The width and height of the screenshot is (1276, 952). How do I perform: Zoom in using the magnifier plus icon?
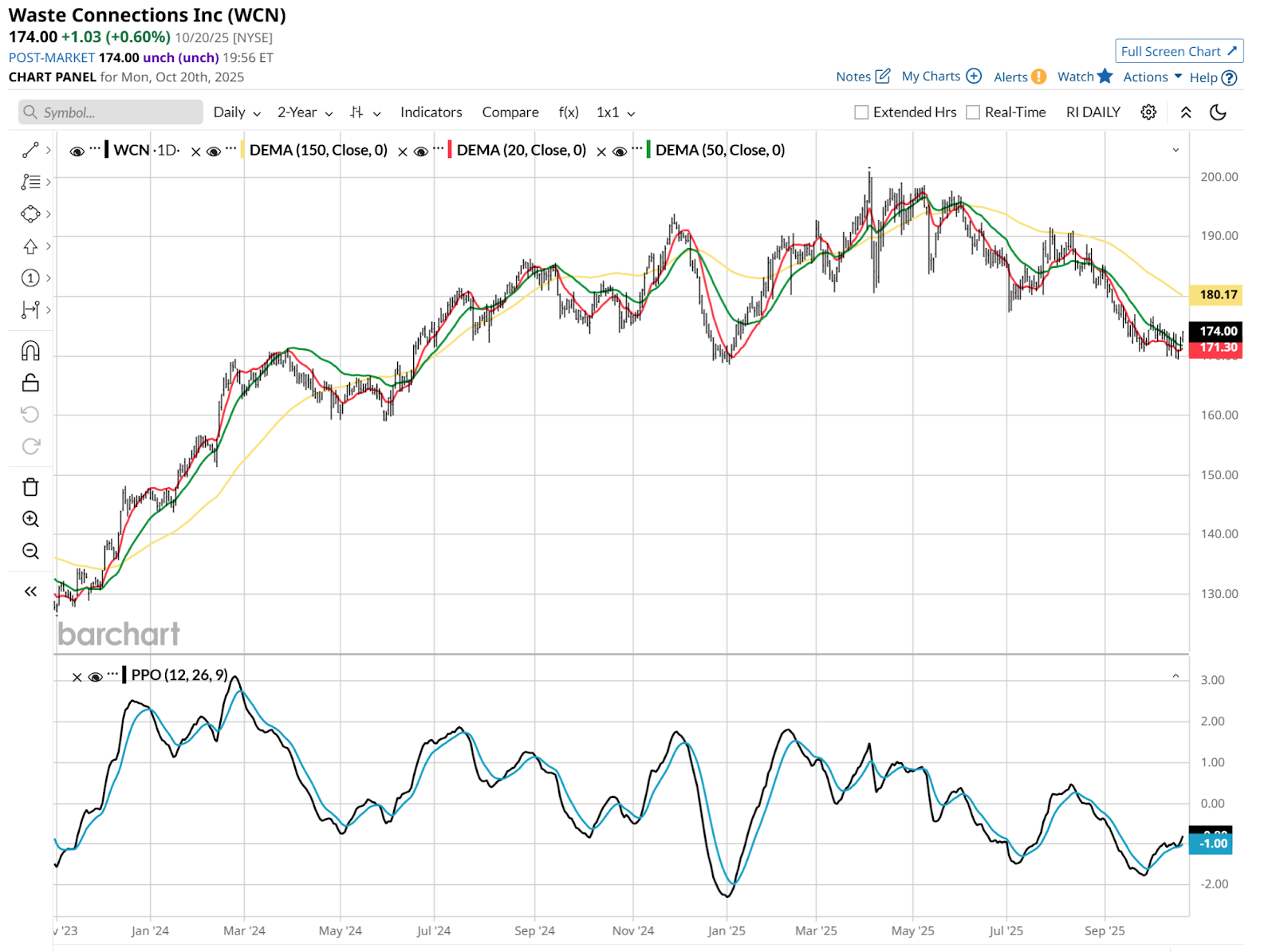(x=30, y=519)
